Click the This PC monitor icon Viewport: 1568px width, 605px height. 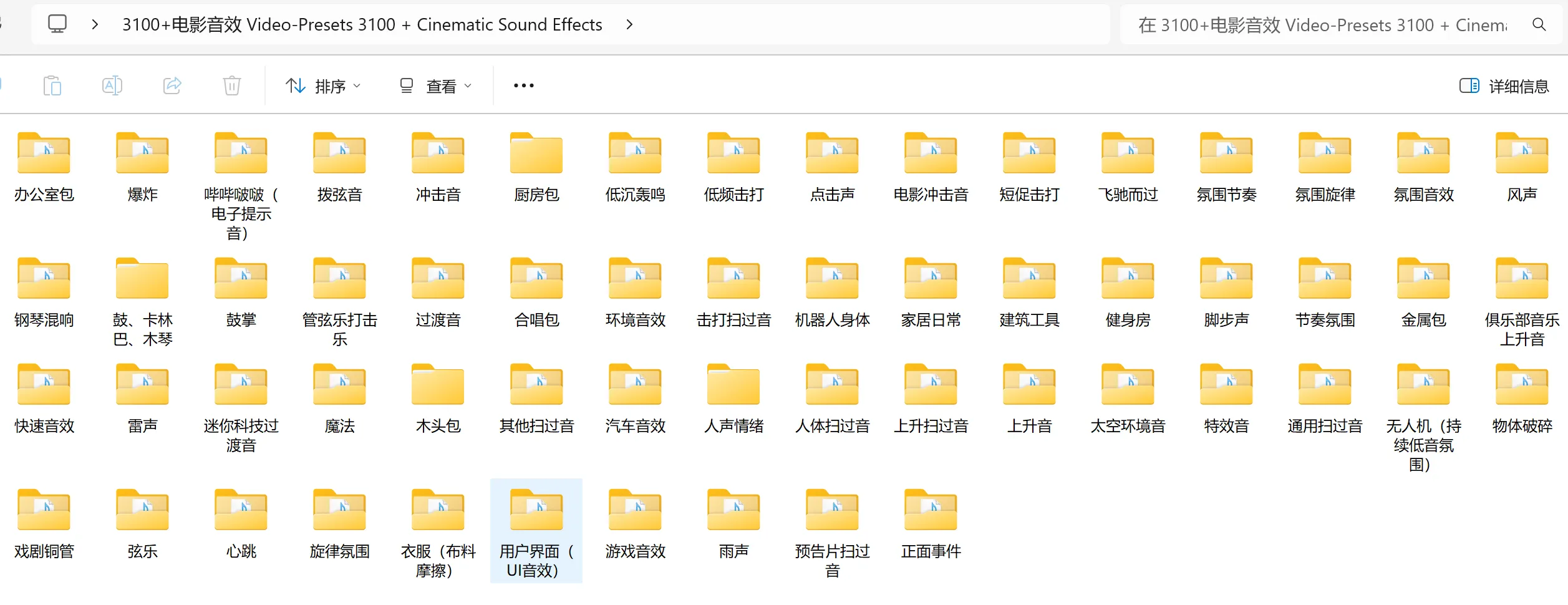pyautogui.click(x=57, y=24)
